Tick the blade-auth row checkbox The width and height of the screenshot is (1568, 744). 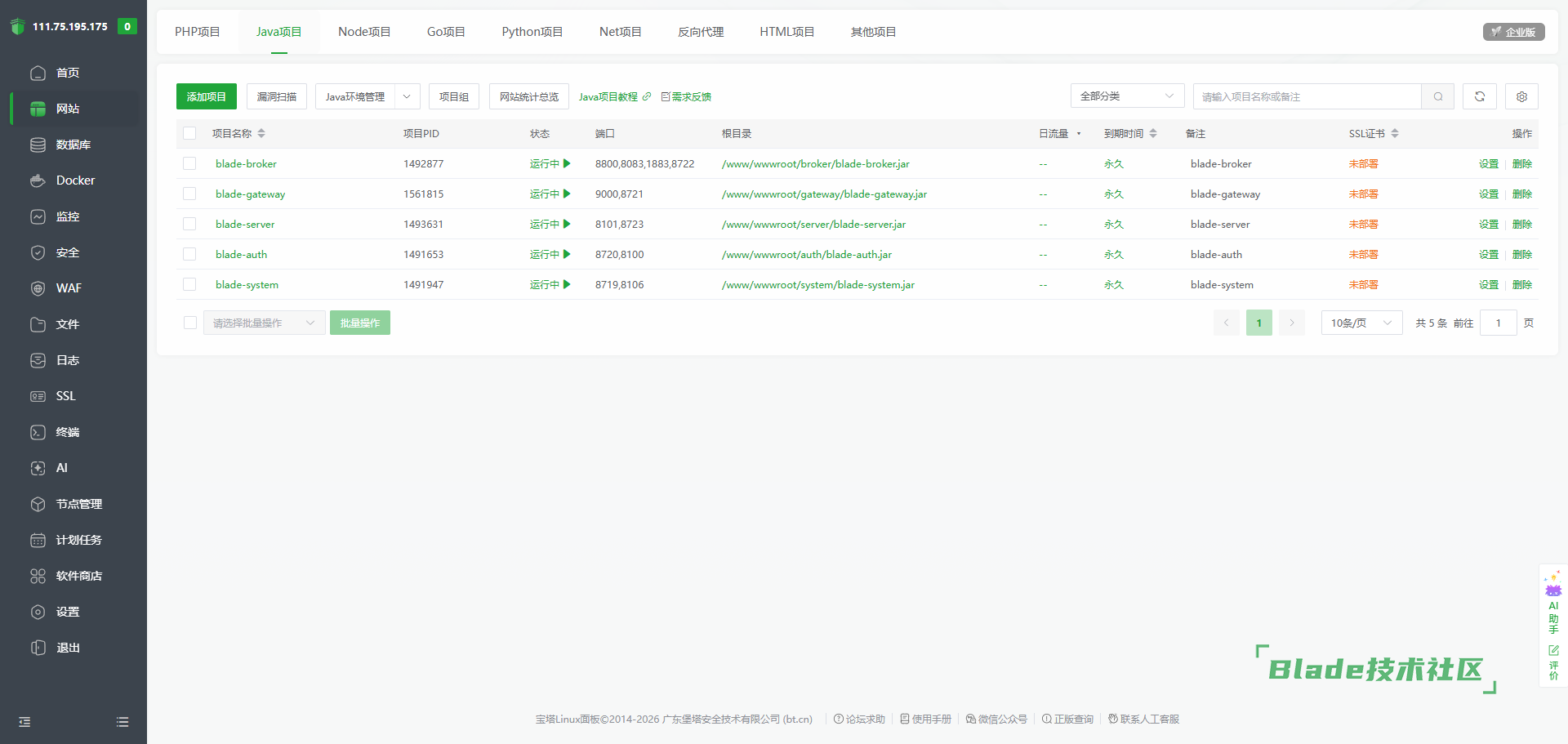click(x=189, y=254)
